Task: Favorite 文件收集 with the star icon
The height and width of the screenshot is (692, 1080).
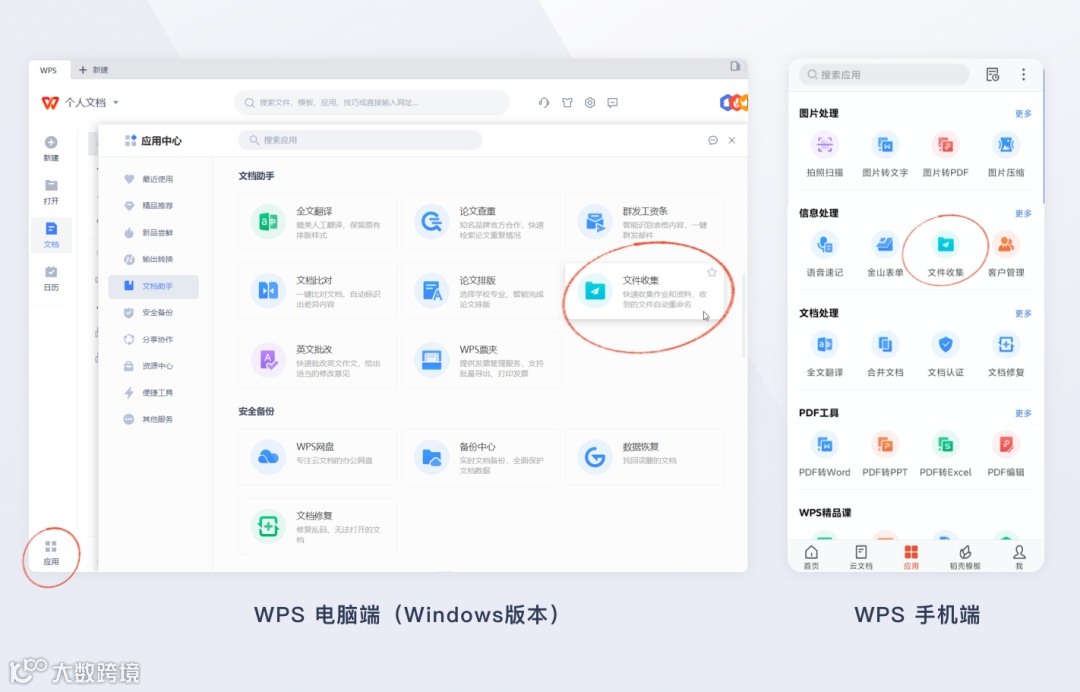Action: tap(712, 273)
